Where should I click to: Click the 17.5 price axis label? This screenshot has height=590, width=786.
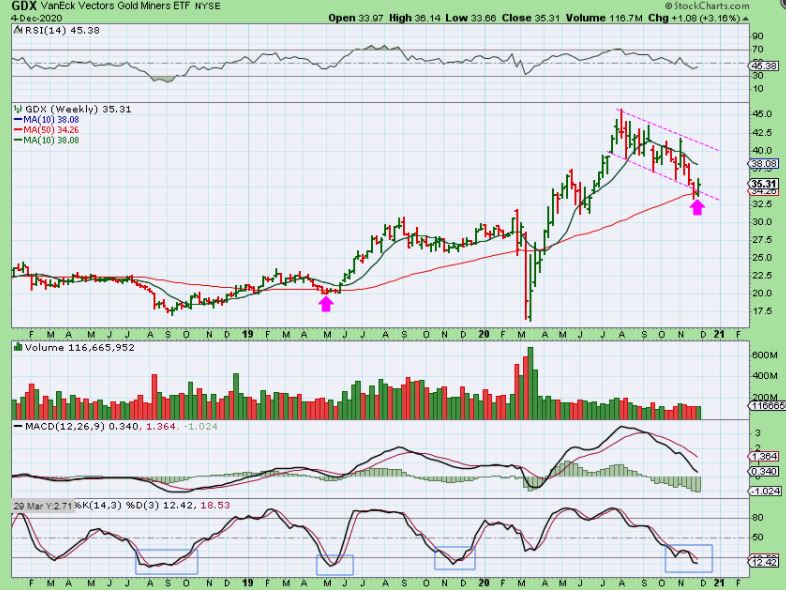click(x=761, y=311)
